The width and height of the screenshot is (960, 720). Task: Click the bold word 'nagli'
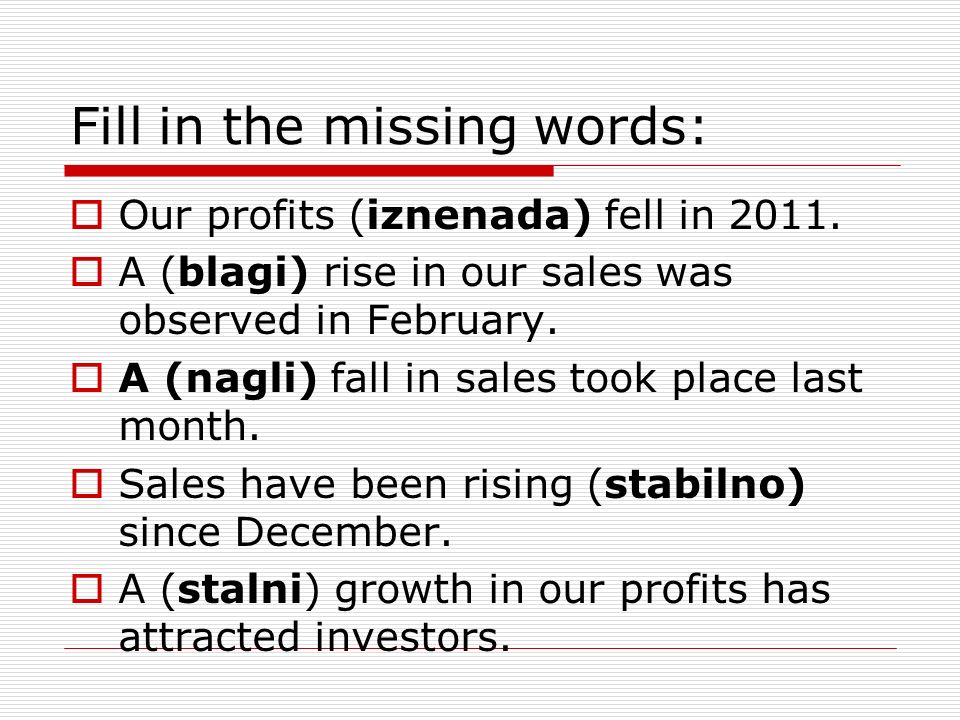(x=241, y=380)
